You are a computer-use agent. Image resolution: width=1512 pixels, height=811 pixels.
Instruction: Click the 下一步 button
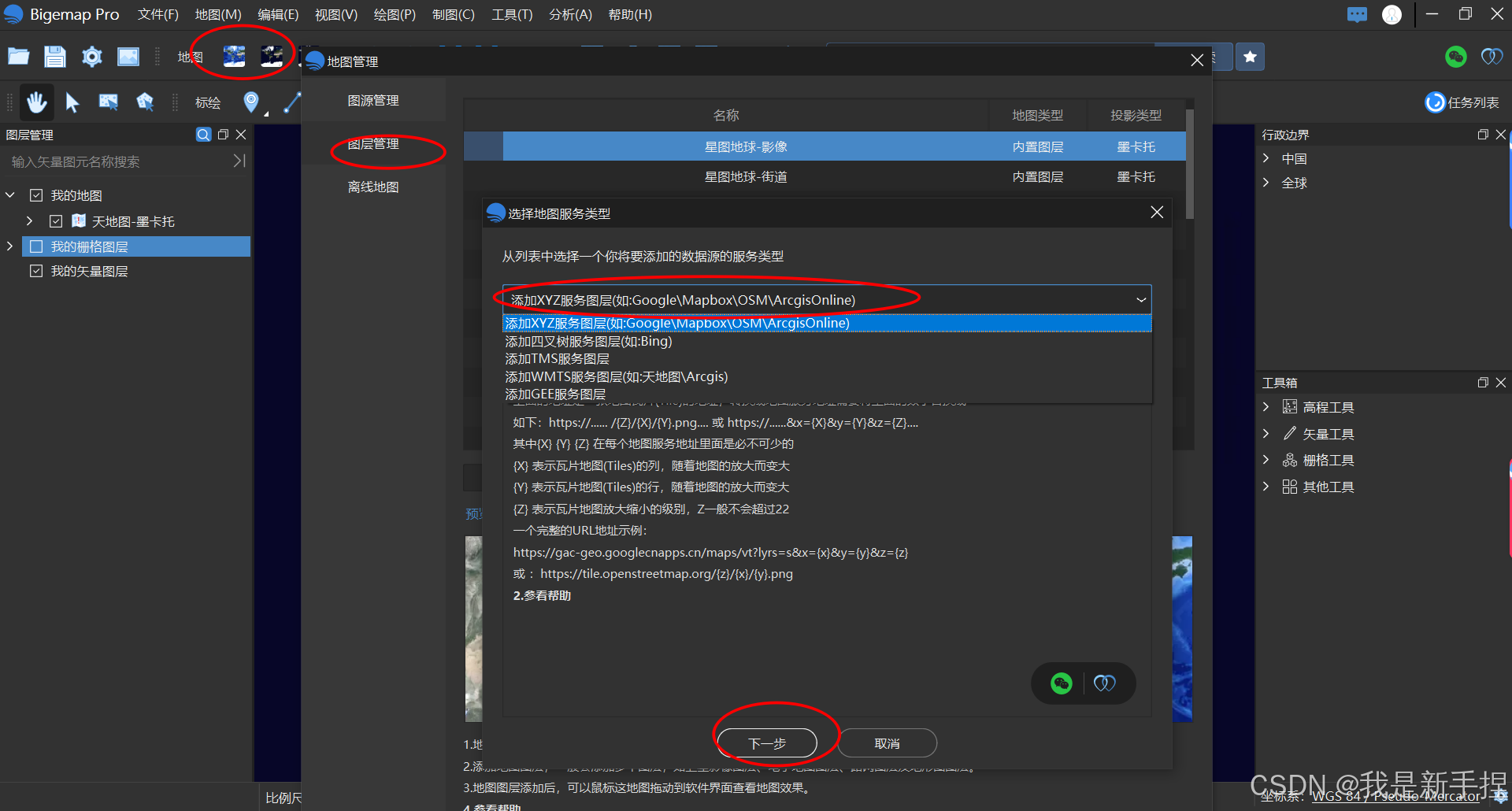[767, 743]
